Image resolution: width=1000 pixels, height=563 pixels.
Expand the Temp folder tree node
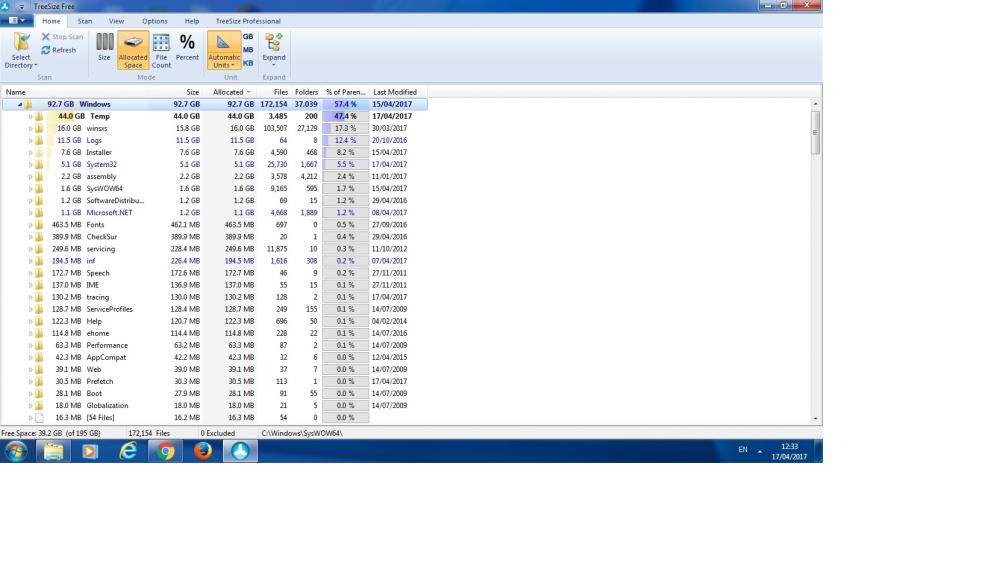tap(31, 116)
